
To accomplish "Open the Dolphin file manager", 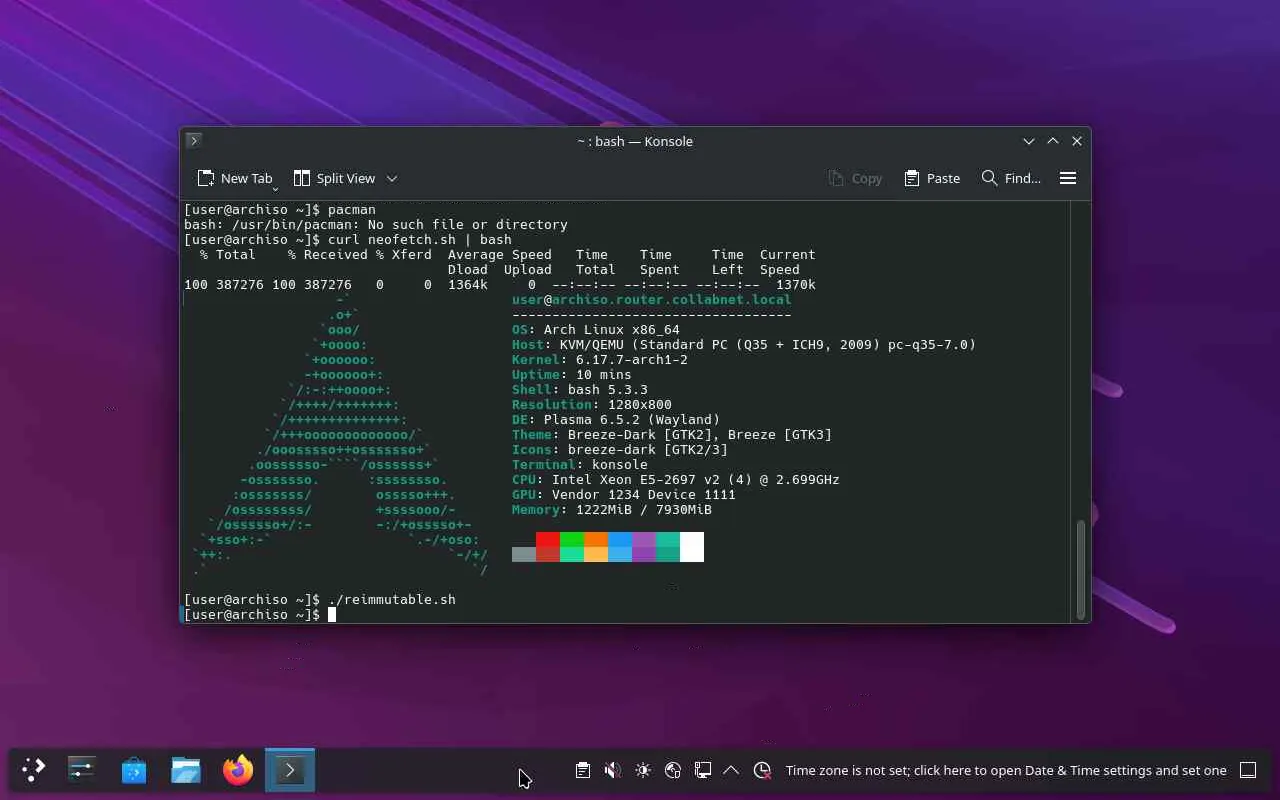I will pyautogui.click(x=186, y=770).
